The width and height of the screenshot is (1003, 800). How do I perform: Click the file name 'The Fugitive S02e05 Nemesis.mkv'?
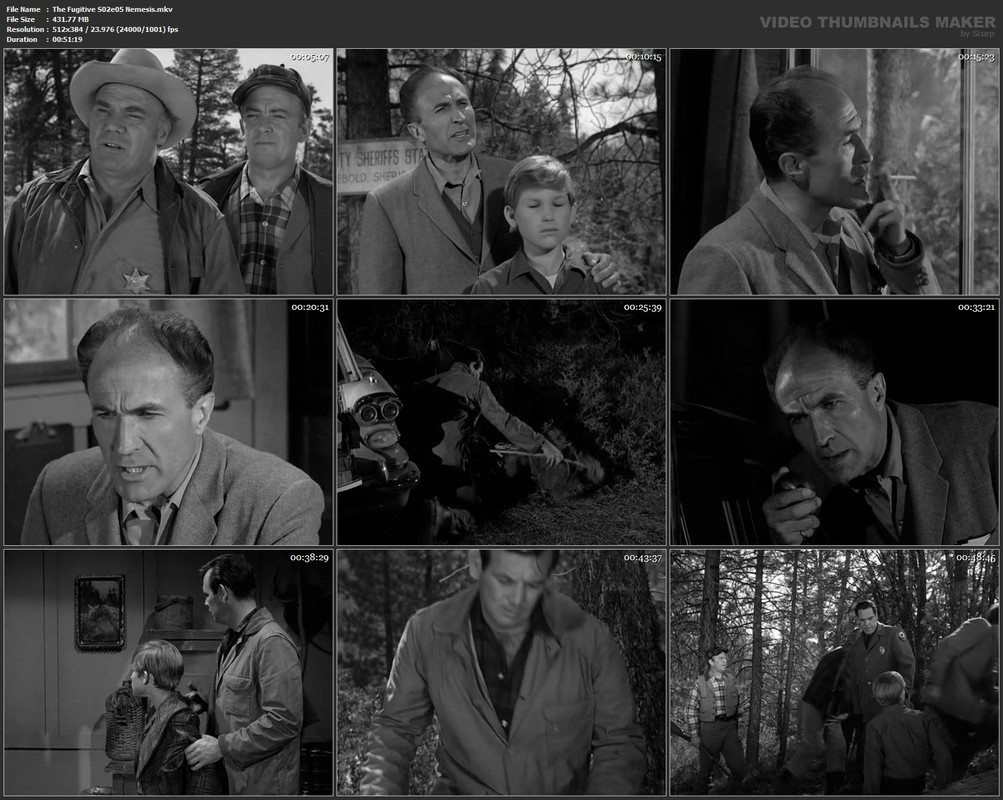113,9
